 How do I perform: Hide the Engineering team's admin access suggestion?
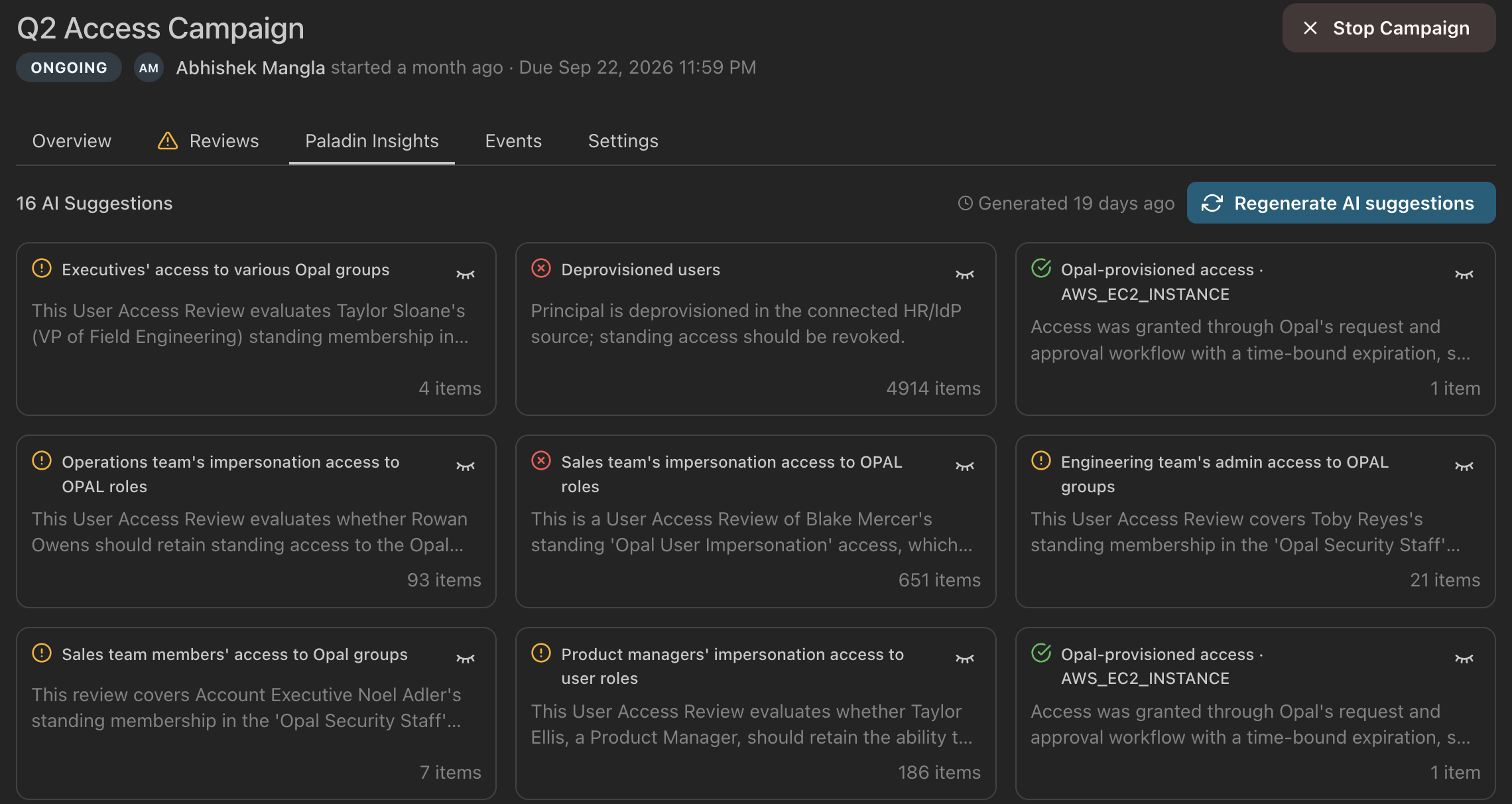[x=1464, y=466]
